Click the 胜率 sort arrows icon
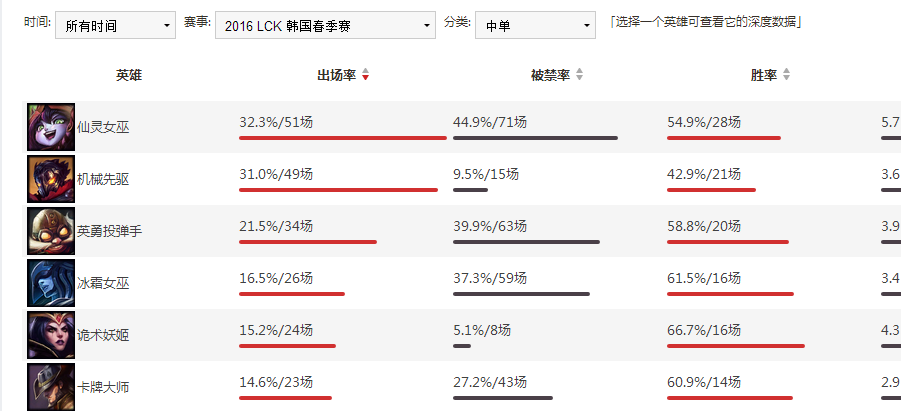 tap(786, 75)
